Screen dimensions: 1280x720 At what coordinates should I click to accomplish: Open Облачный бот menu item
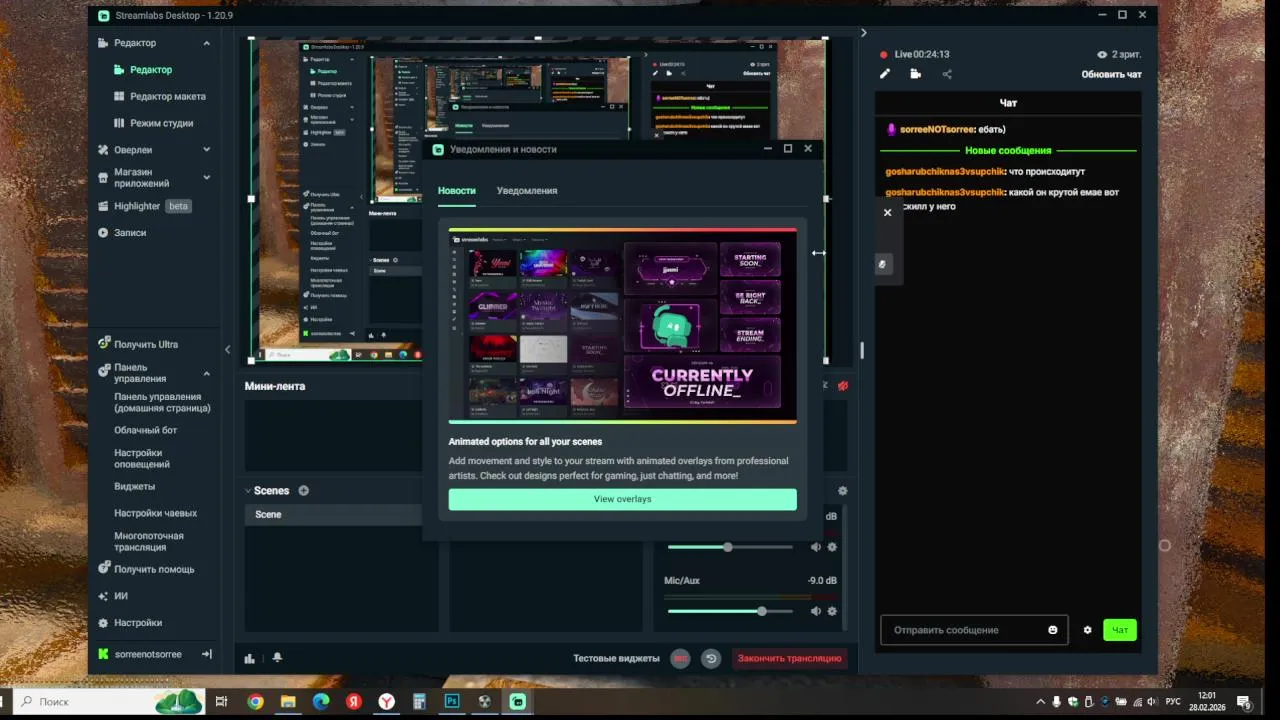pyautogui.click(x=146, y=430)
